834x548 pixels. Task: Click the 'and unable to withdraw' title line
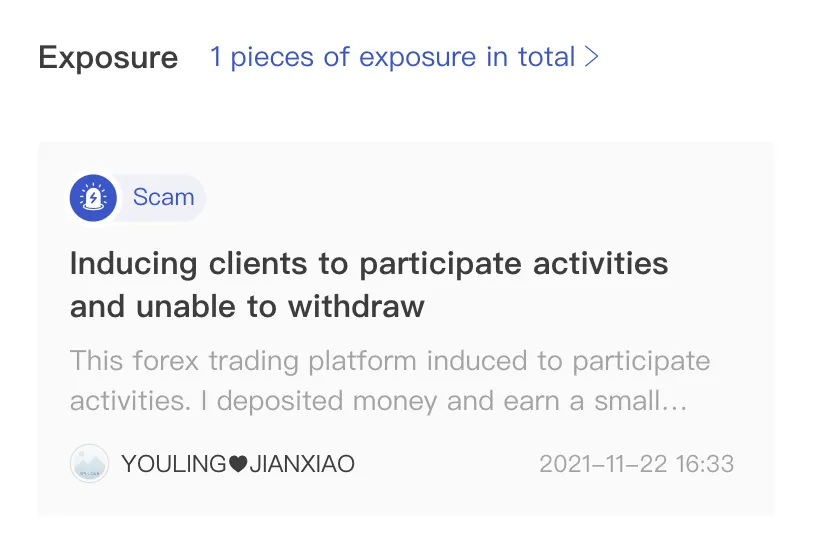[247, 306]
